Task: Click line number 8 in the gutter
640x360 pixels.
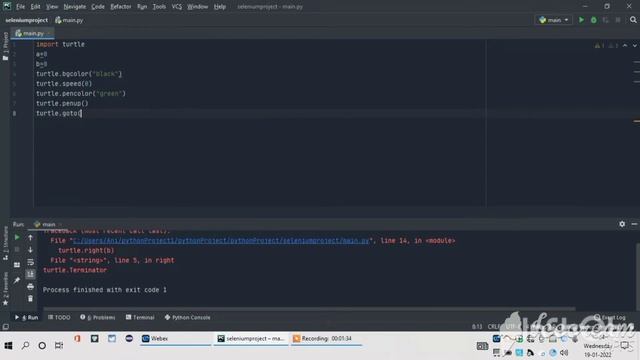Action: 15,113
